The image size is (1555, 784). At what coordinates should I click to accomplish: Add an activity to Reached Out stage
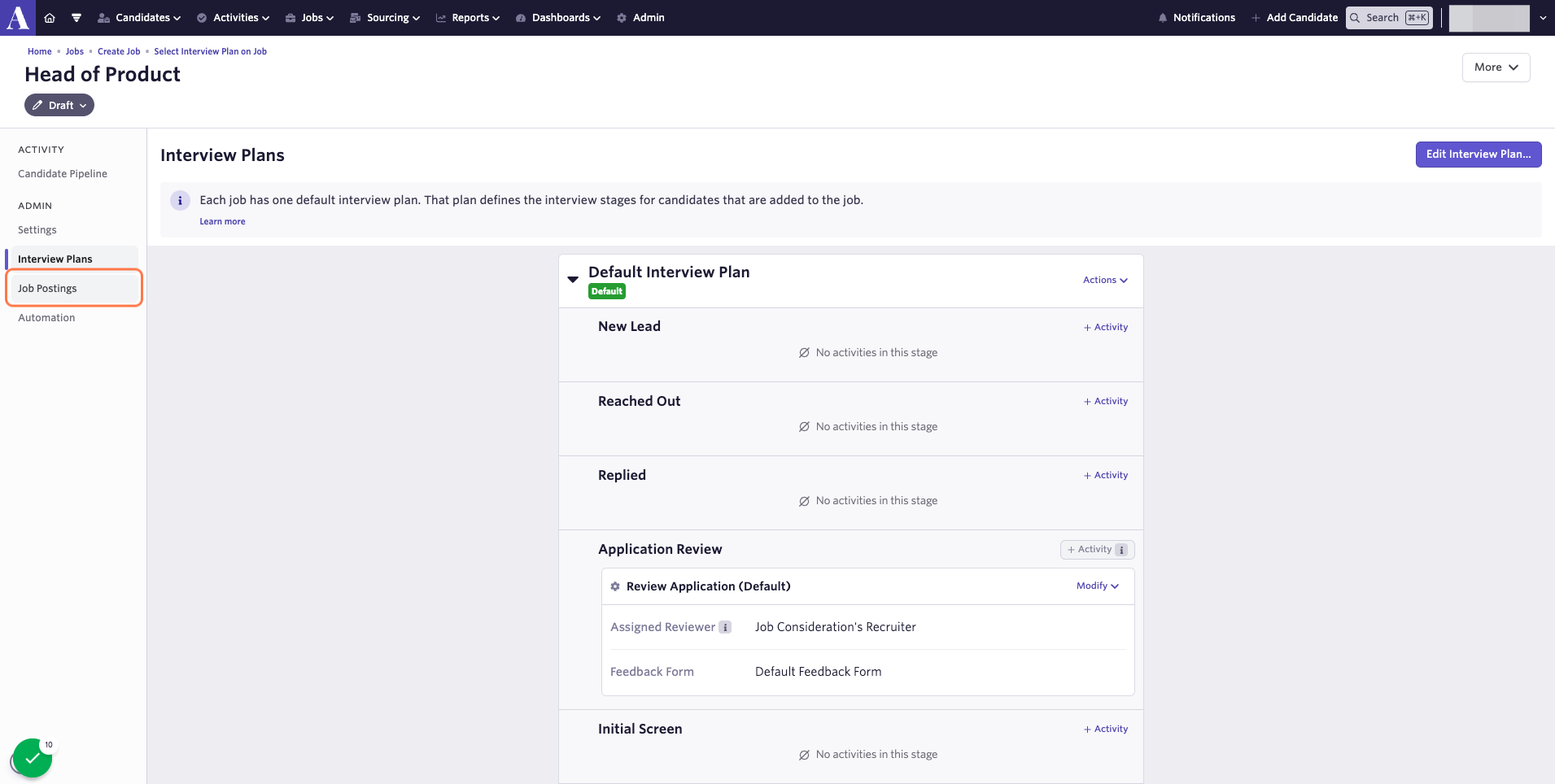(x=1106, y=401)
